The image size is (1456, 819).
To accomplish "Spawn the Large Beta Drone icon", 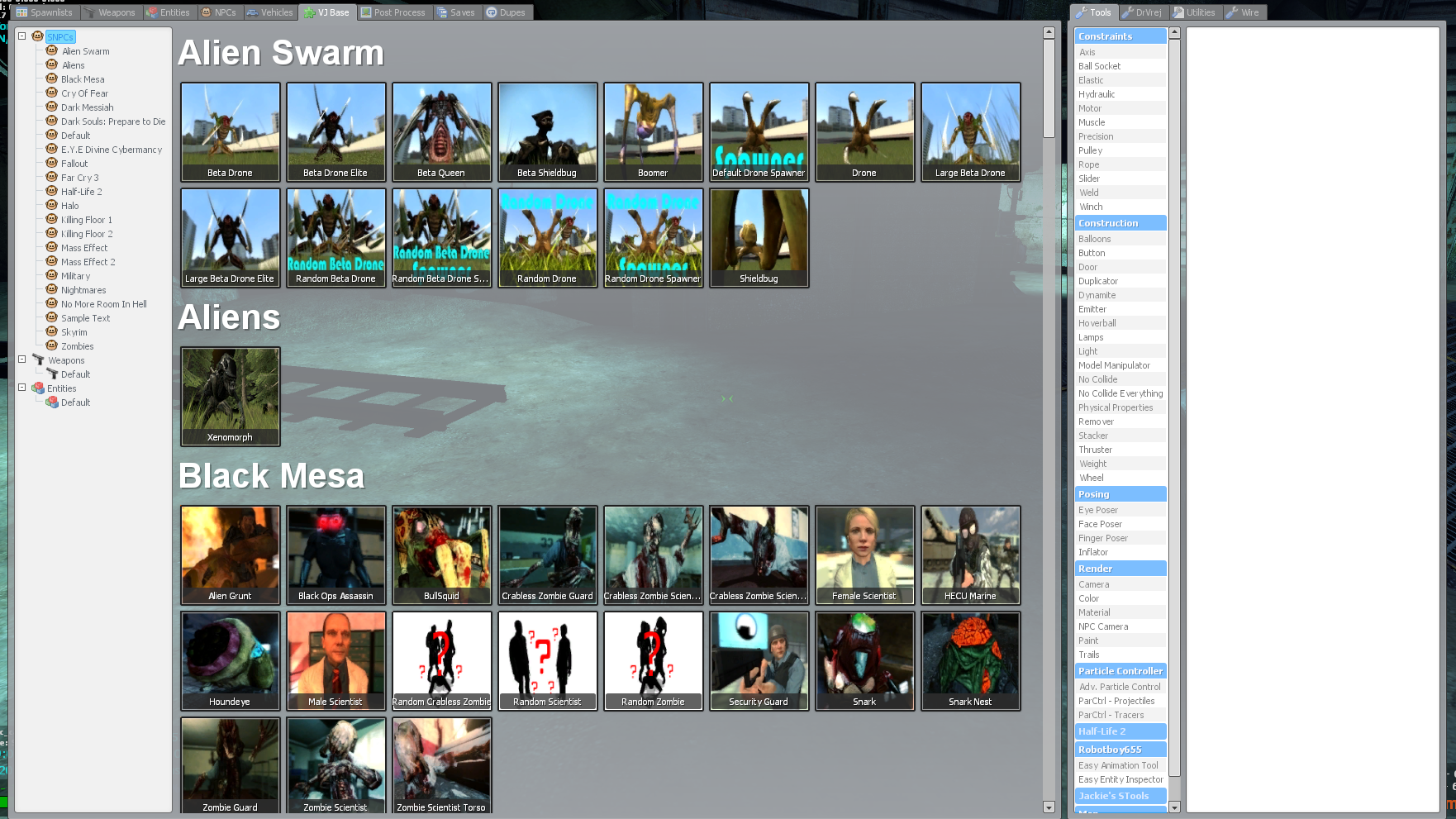I will [x=971, y=132].
